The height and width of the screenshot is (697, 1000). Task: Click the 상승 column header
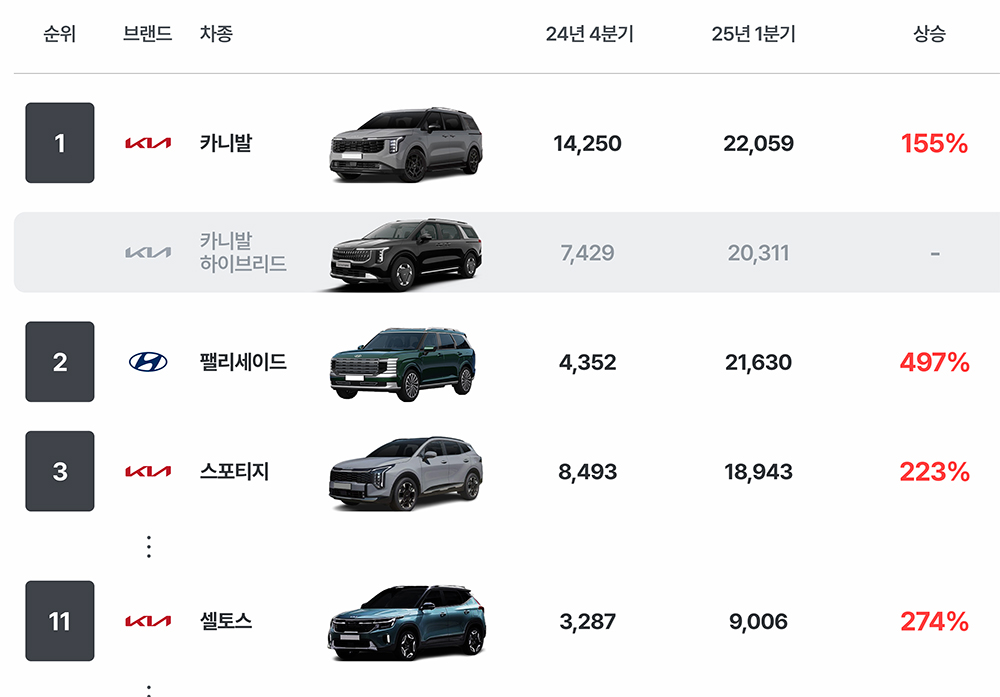929,34
